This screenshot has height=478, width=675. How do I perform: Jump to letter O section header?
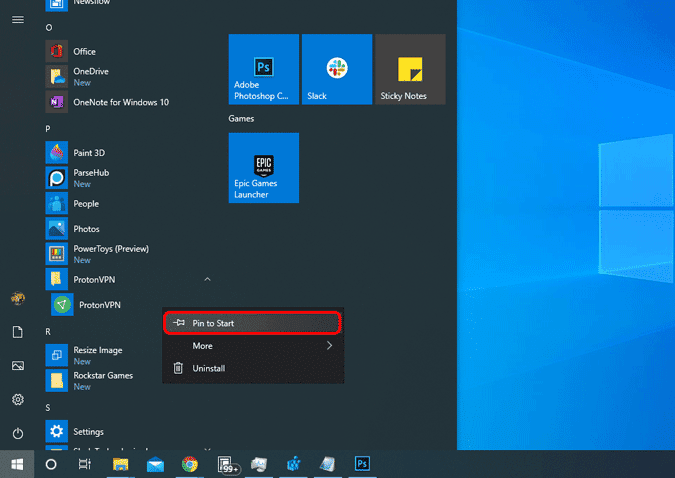(x=49, y=28)
